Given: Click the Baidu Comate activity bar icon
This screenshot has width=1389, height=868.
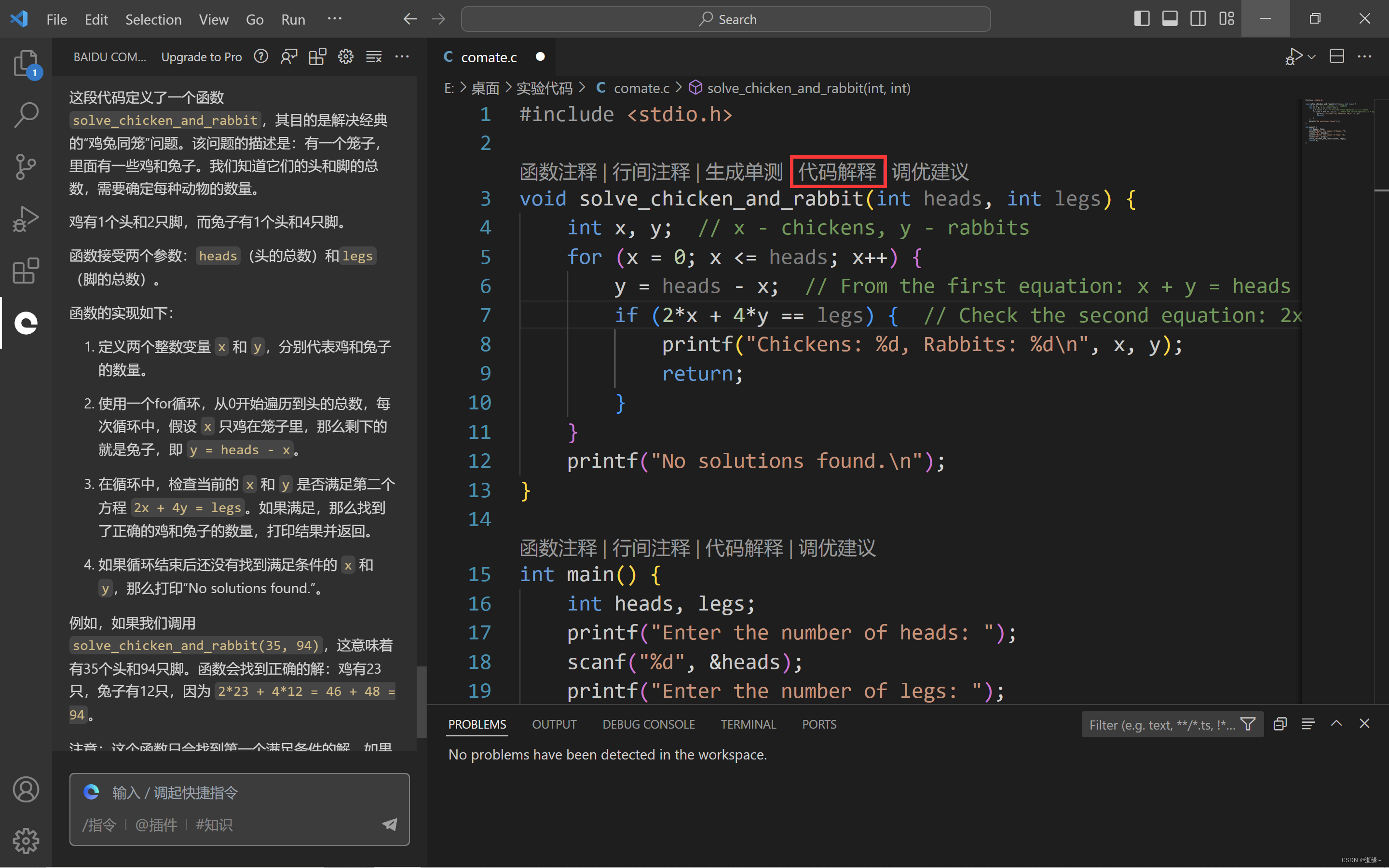Looking at the screenshot, I should click(25, 323).
